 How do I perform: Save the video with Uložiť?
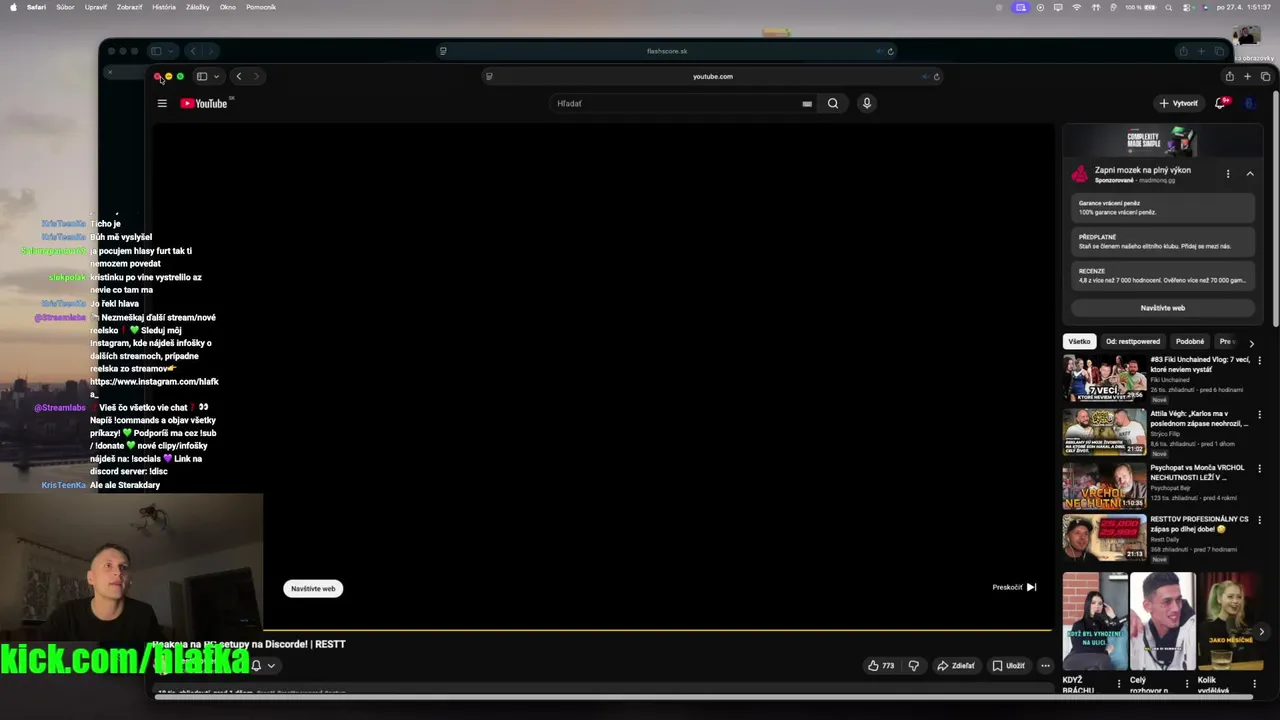(x=1008, y=665)
